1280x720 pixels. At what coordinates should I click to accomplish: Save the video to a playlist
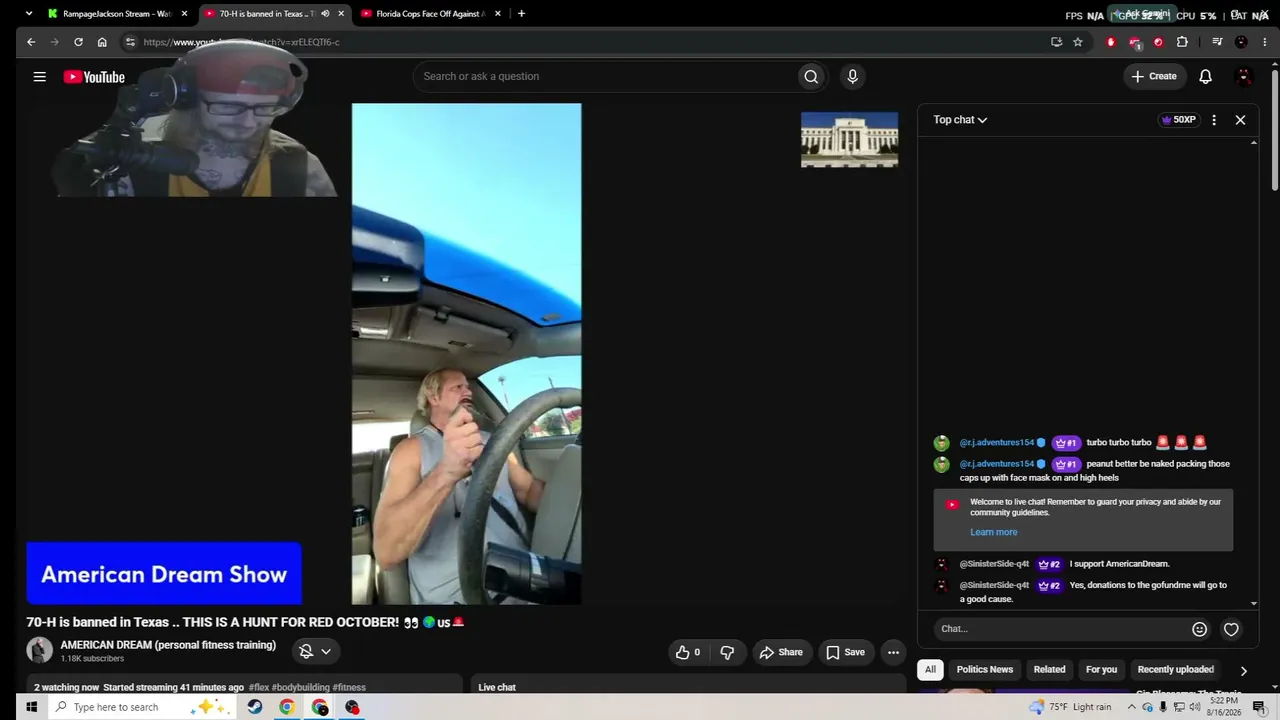pos(845,652)
